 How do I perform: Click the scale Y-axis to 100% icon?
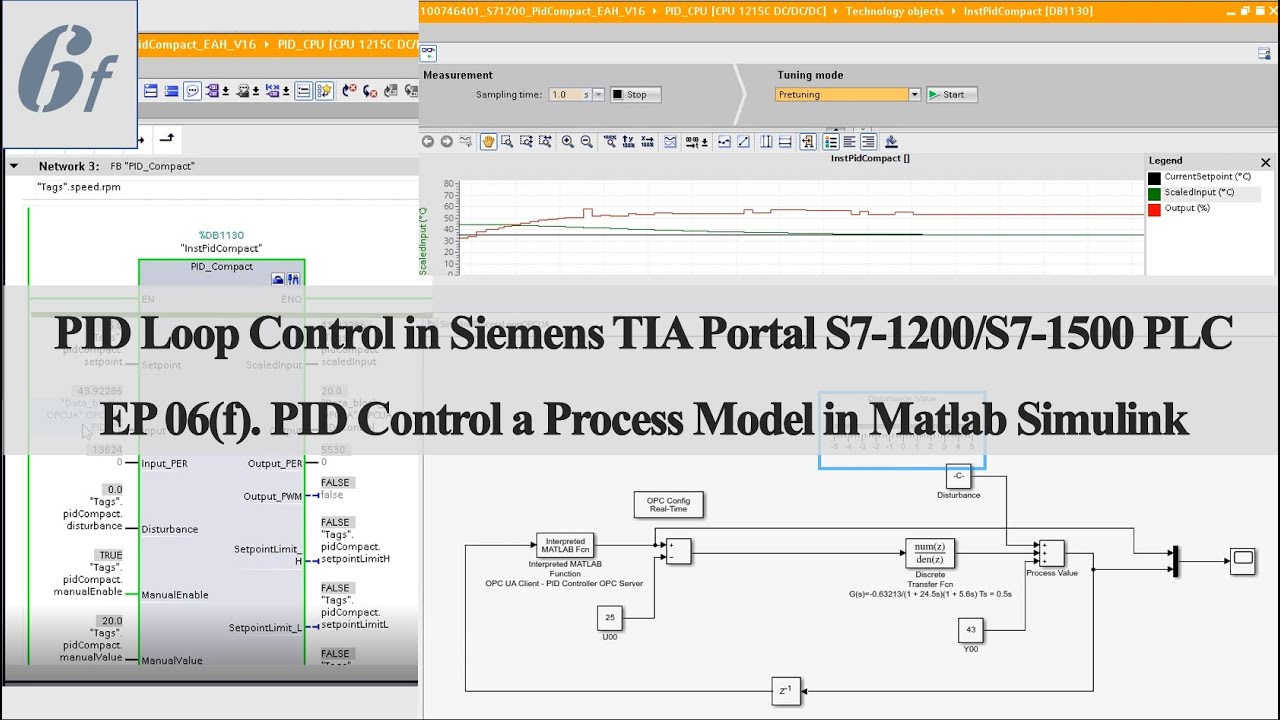click(x=627, y=141)
